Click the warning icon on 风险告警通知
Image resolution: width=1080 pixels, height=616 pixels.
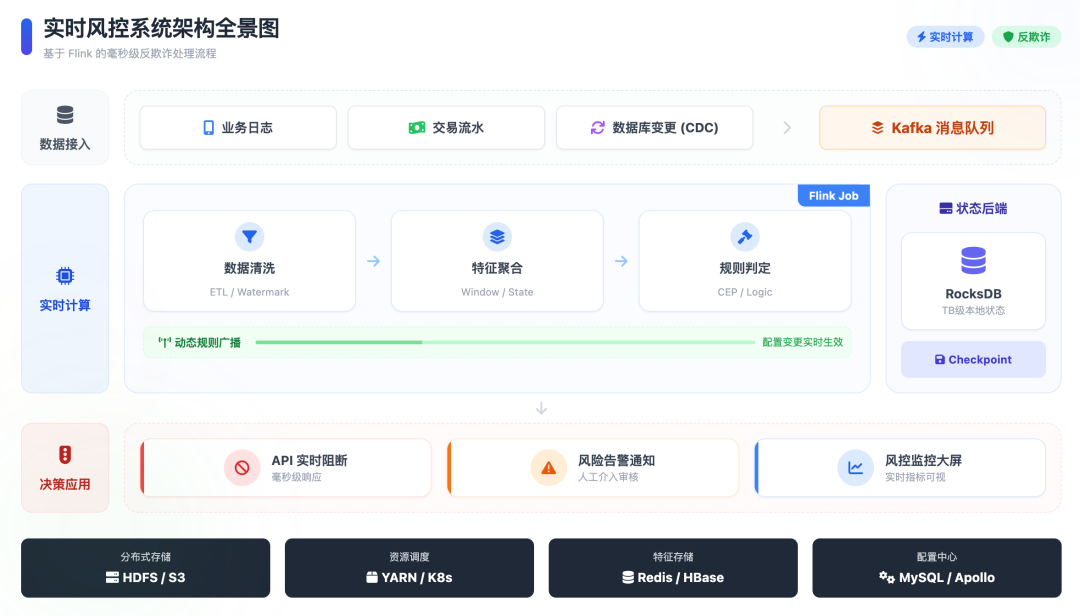[x=548, y=467]
